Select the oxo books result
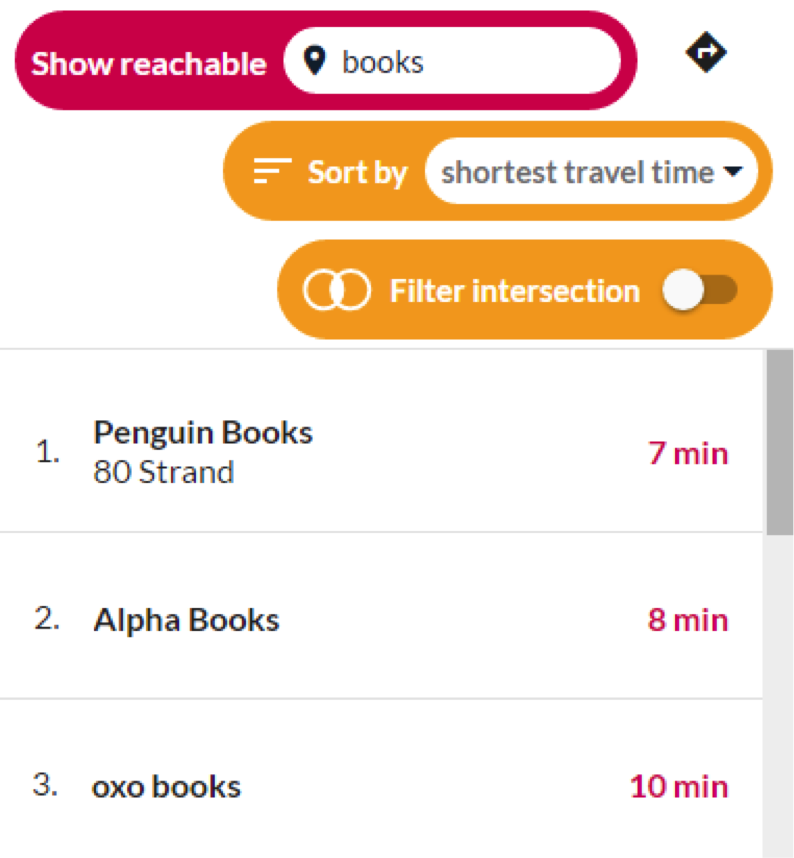This screenshot has width=794, height=858. (x=381, y=779)
